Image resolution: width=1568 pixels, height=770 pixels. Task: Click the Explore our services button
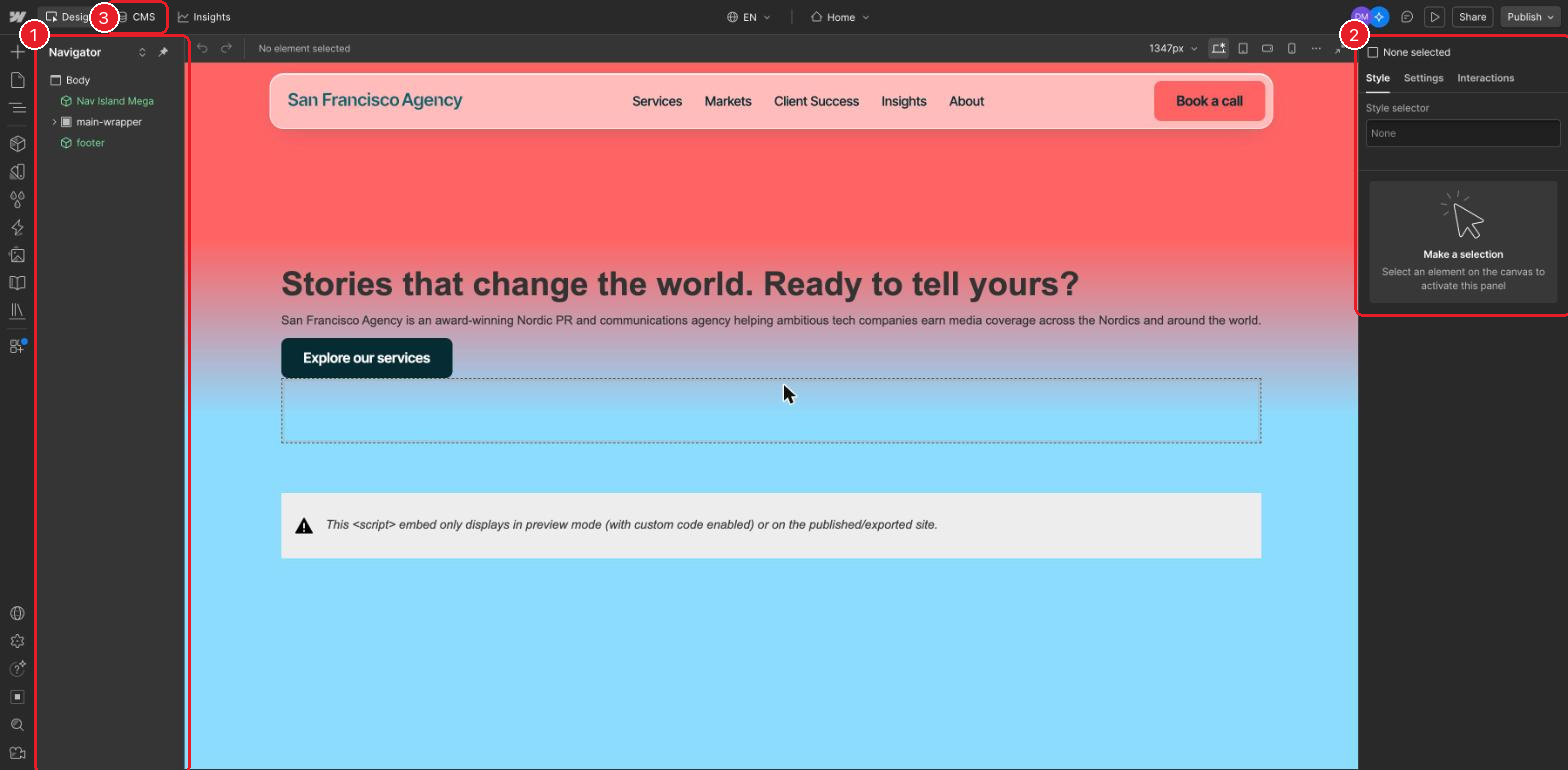coord(366,358)
